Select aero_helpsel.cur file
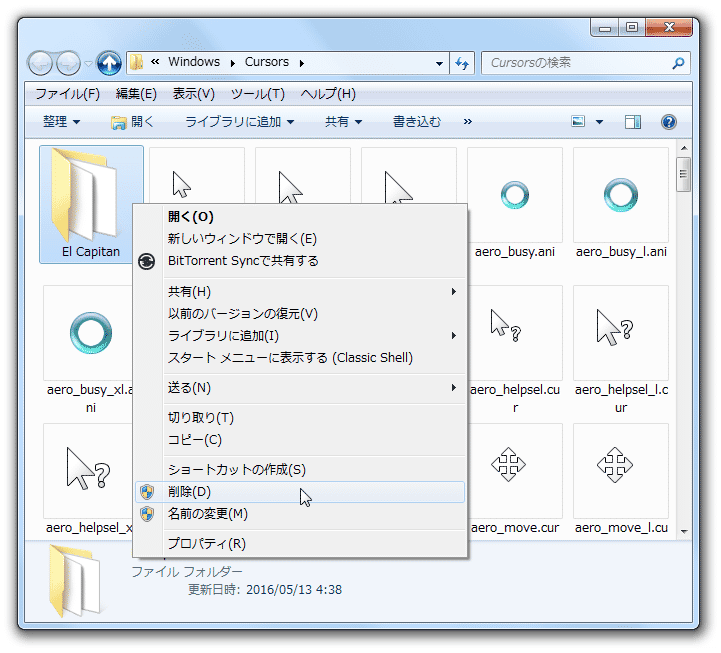The image size is (721, 653). coord(515,349)
